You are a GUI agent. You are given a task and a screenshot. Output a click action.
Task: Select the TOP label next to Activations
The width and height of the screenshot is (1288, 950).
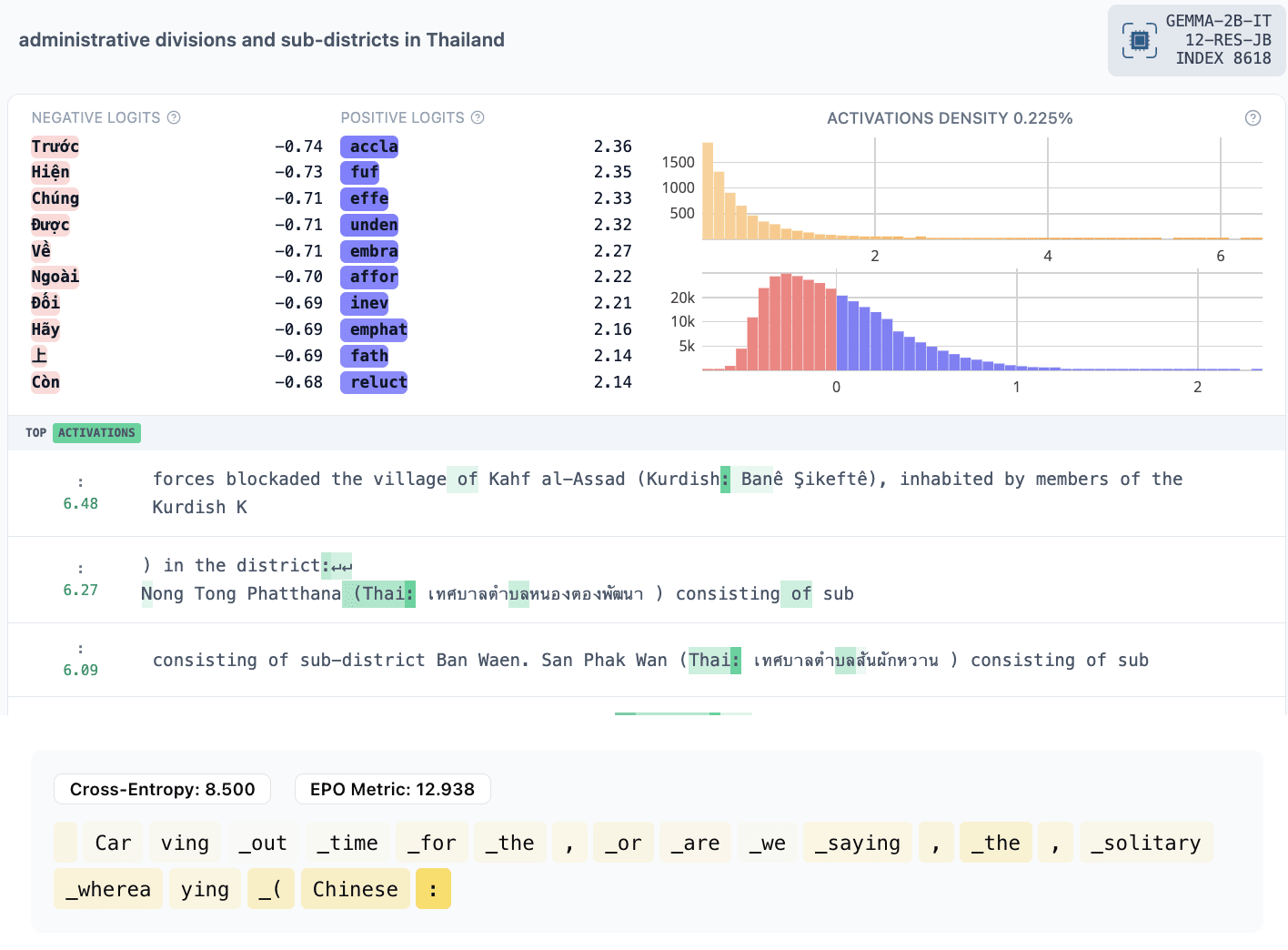[35, 433]
